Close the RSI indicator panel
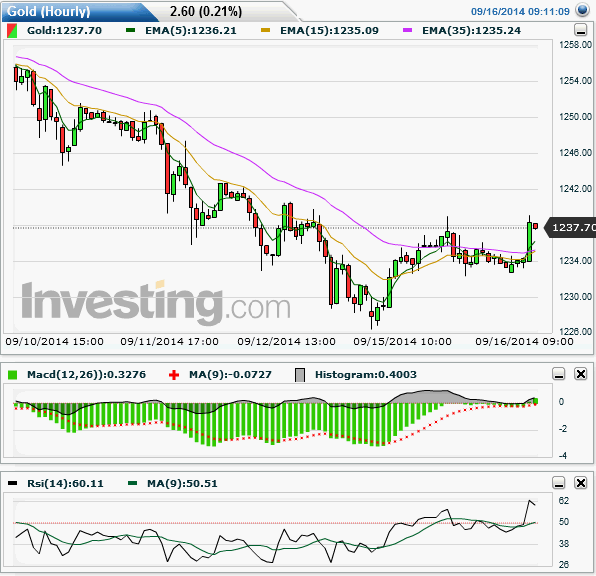The width and height of the screenshot is (596, 576). [580, 483]
